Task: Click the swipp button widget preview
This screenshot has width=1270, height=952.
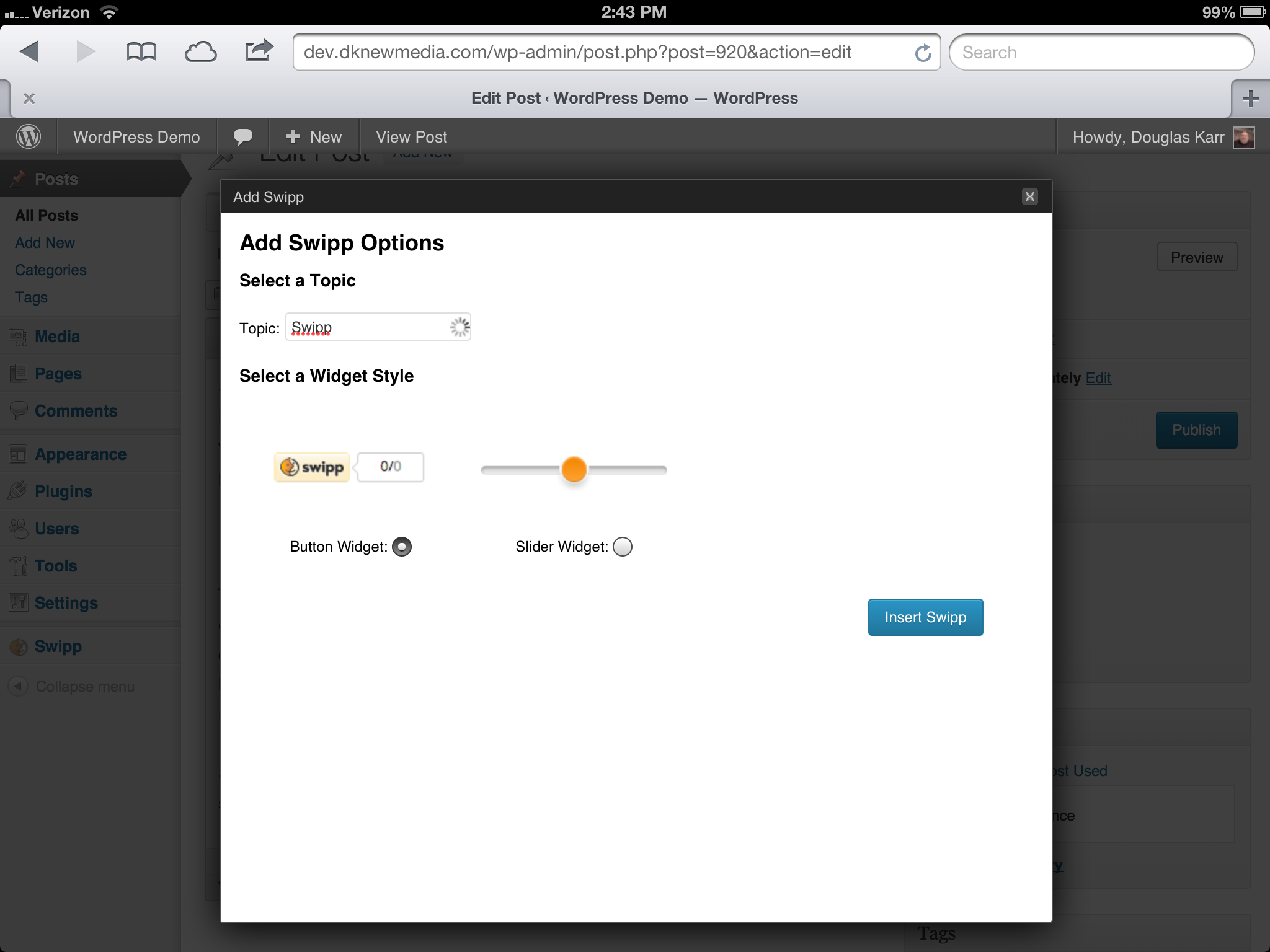Action: coord(312,467)
